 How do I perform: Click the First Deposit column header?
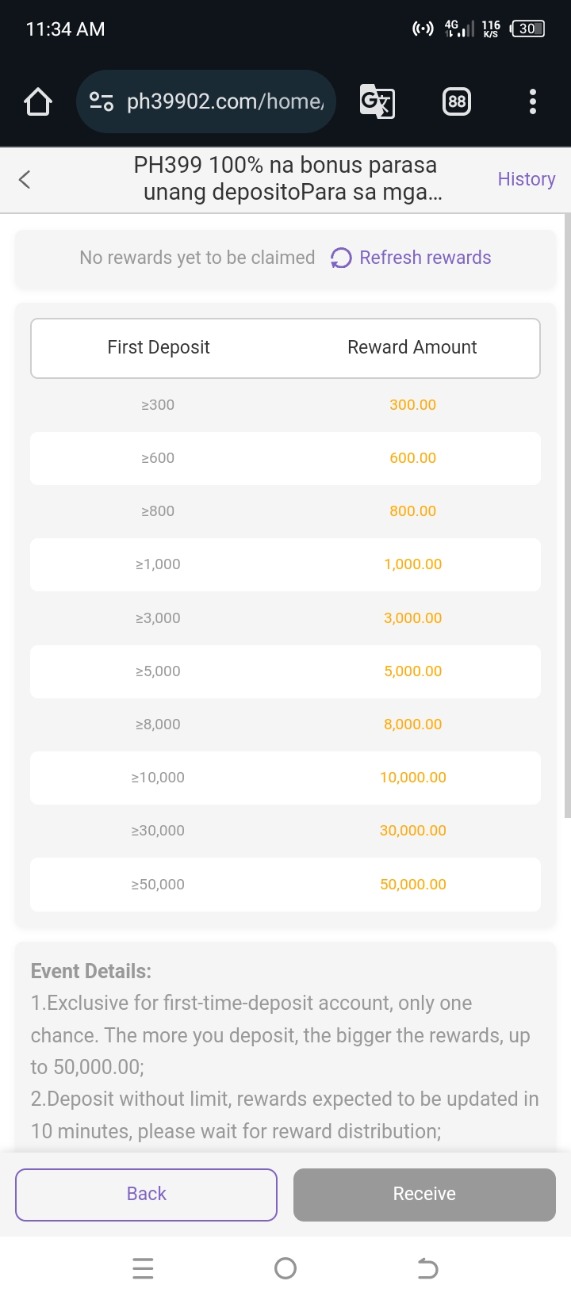coord(158,347)
